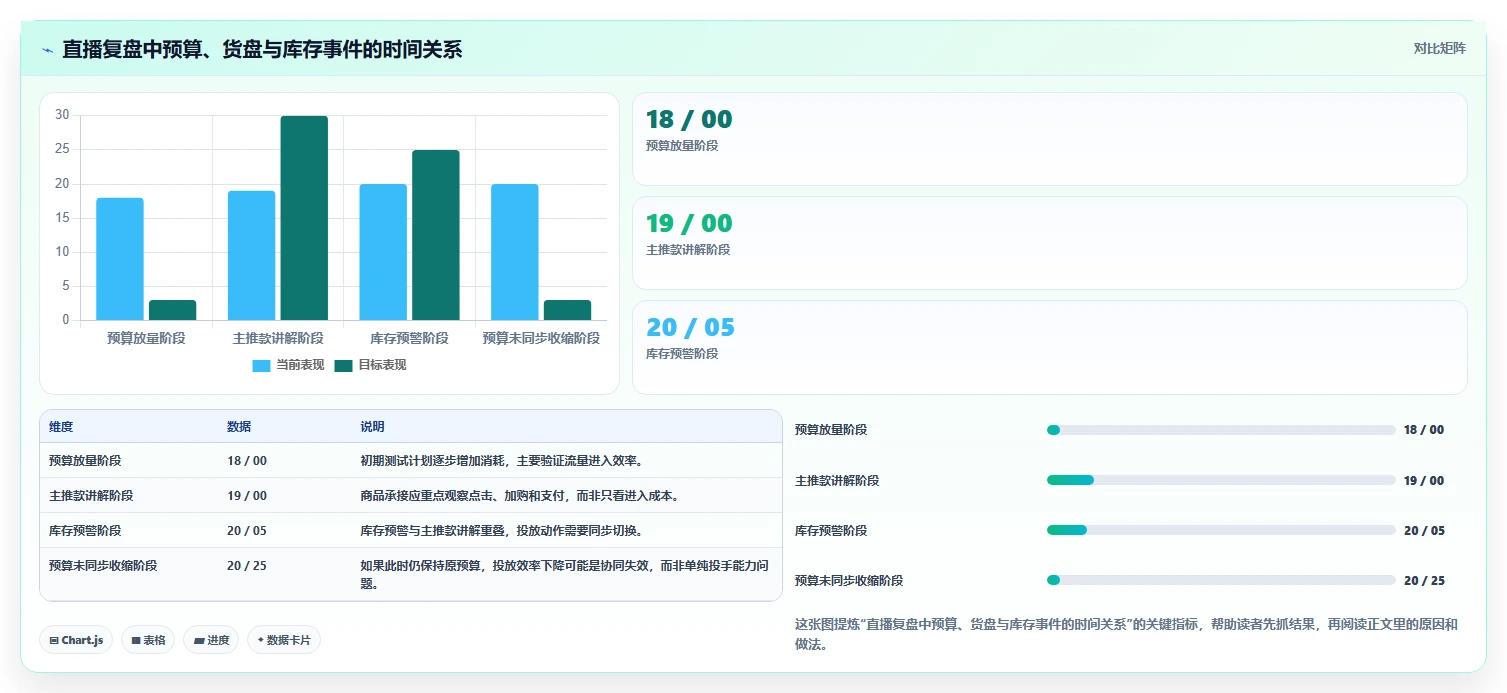Click the y-axis value 30
Viewport: 1507px width, 693px height.
point(62,115)
